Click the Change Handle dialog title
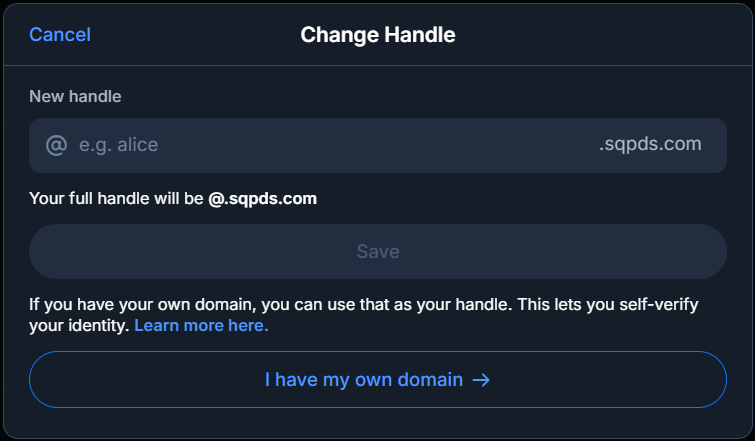This screenshot has width=755, height=441. [378, 35]
